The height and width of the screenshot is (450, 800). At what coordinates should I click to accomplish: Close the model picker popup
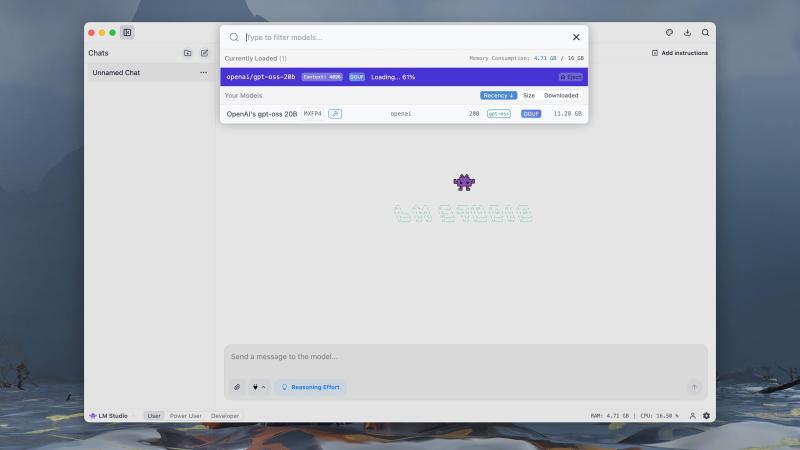[576, 37]
